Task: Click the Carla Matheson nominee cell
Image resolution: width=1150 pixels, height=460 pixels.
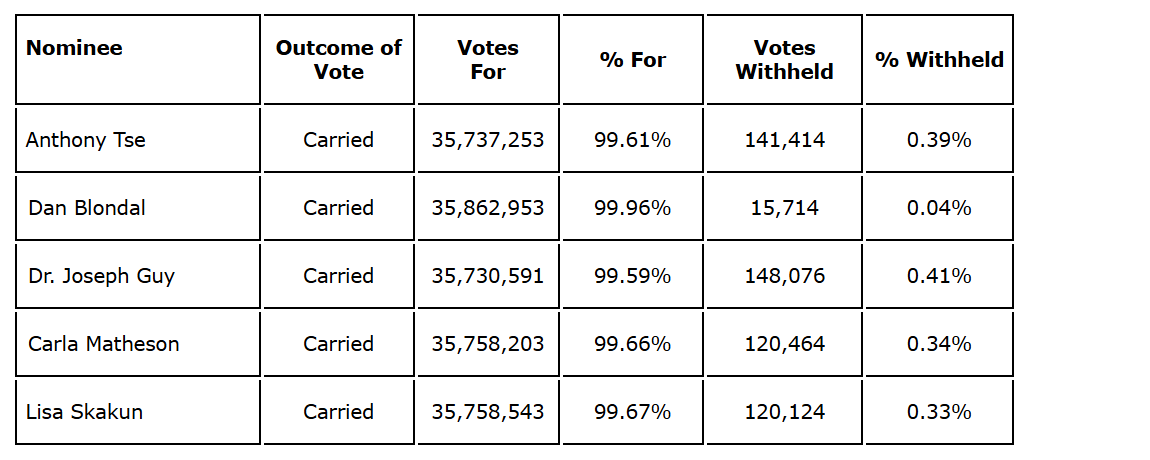Action: point(104,344)
